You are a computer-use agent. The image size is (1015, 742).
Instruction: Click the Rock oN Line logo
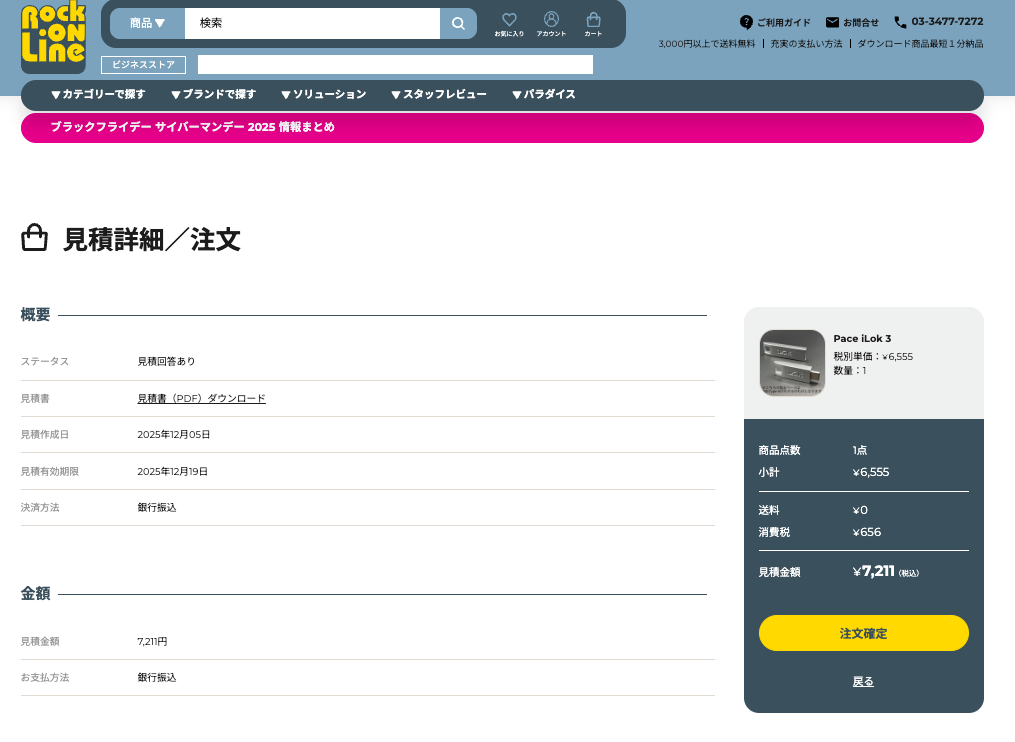coord(53,37)
